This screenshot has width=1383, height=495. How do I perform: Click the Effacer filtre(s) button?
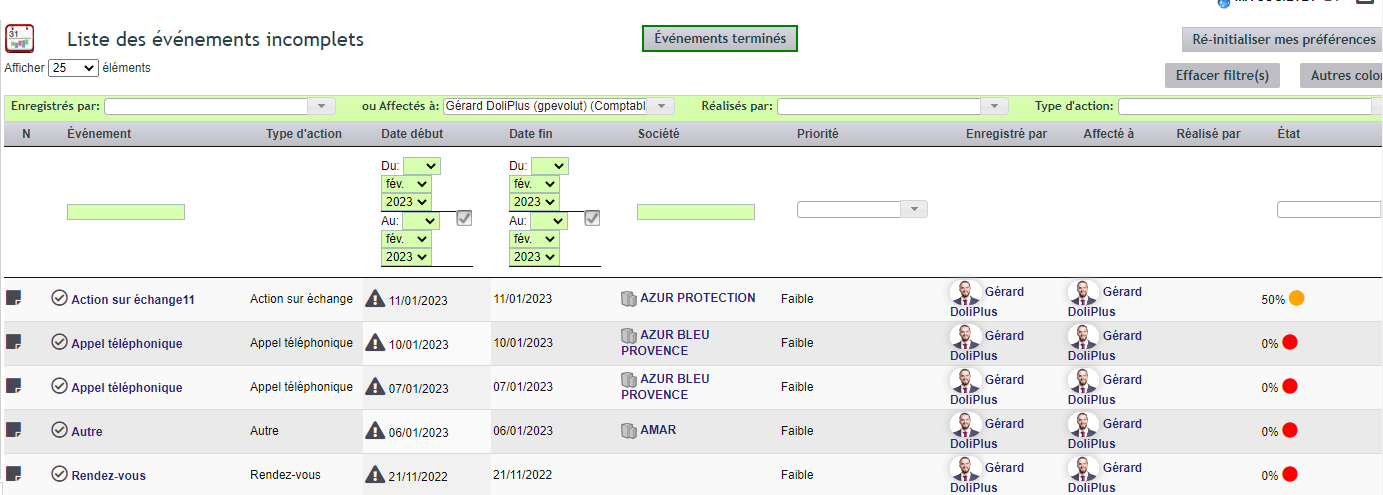[x=1222, y=75]
